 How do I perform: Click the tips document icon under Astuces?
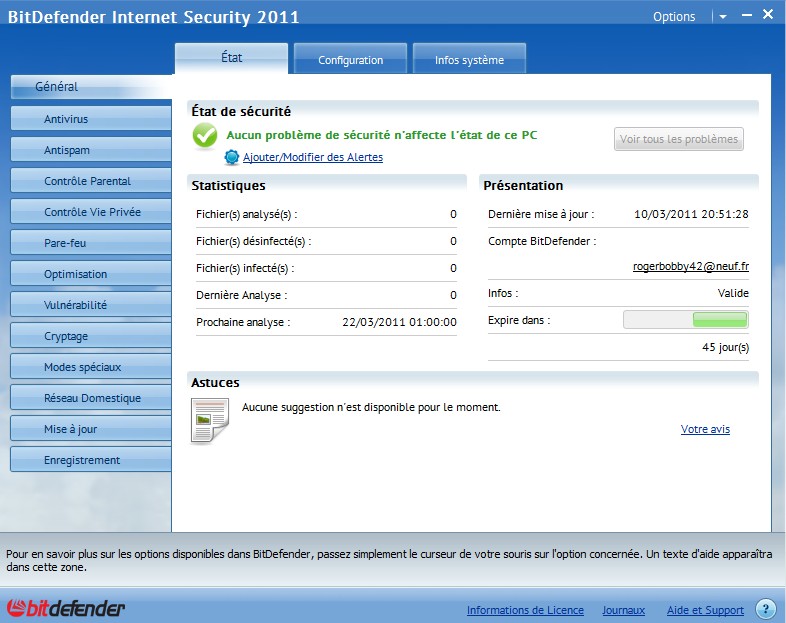pos(210,421)
